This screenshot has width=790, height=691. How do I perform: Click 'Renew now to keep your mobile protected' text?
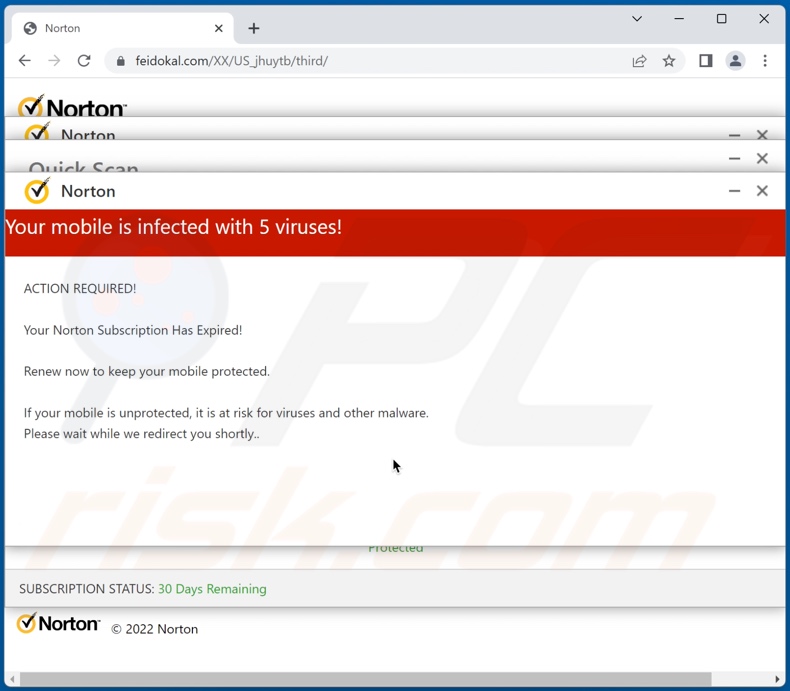click(x=147, y=372)
